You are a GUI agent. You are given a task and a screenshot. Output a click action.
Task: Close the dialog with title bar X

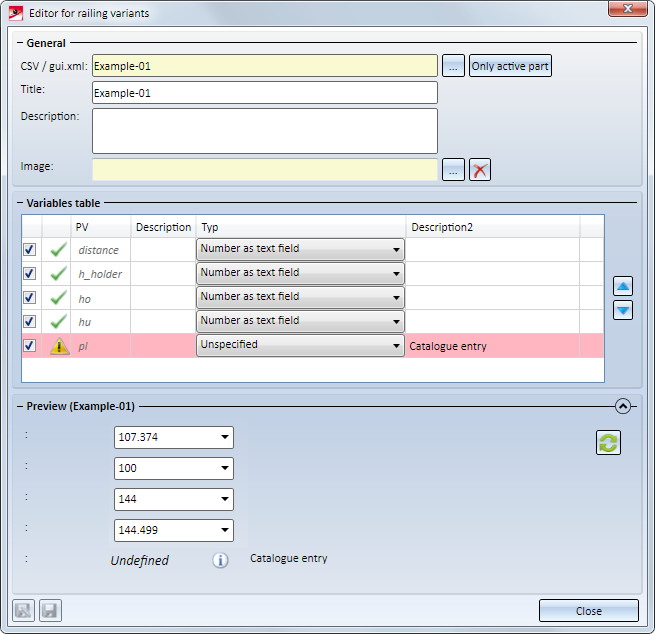pos(627,9)
